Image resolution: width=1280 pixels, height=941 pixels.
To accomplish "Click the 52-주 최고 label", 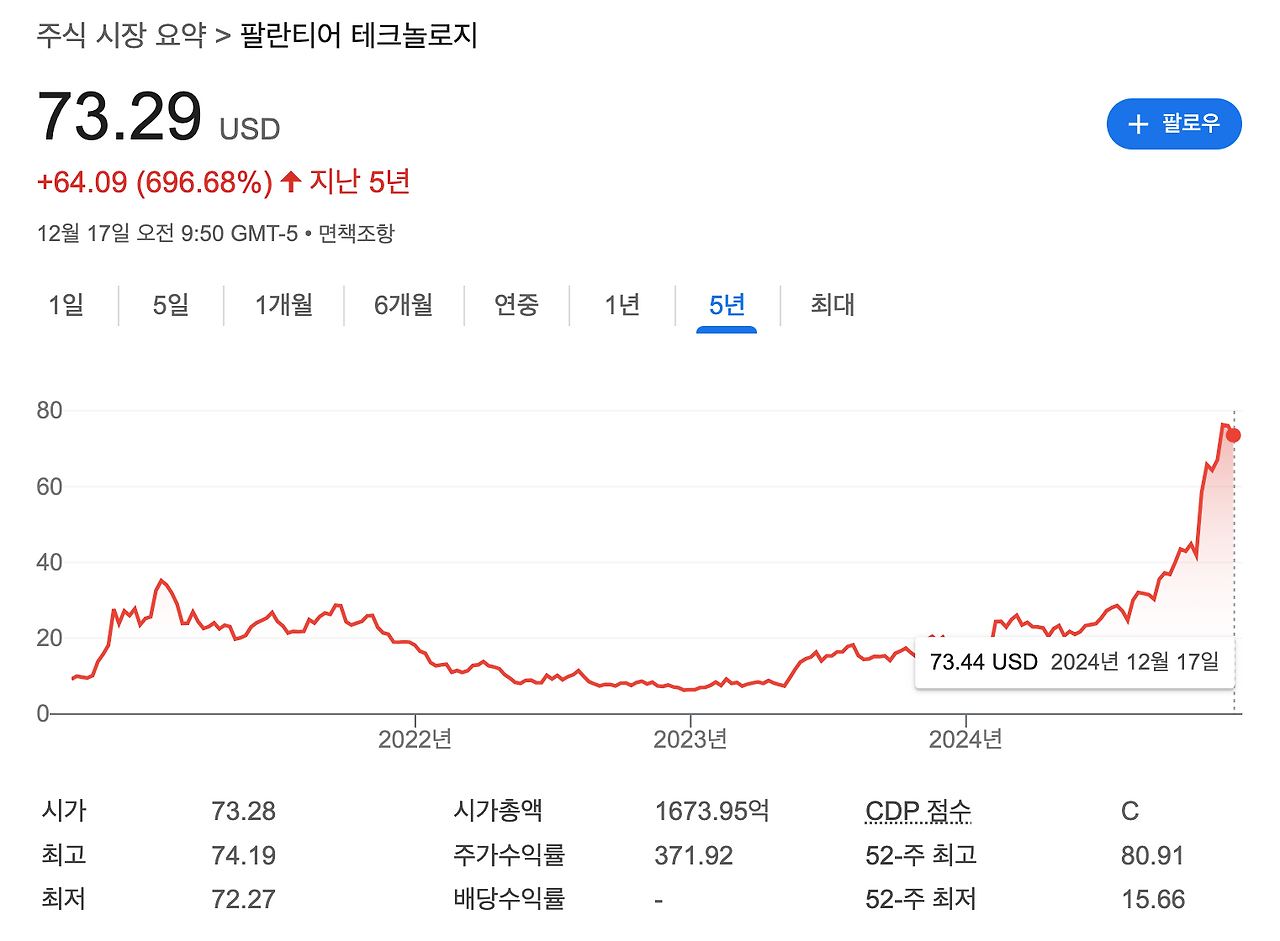I will click(x=921, y=856).
